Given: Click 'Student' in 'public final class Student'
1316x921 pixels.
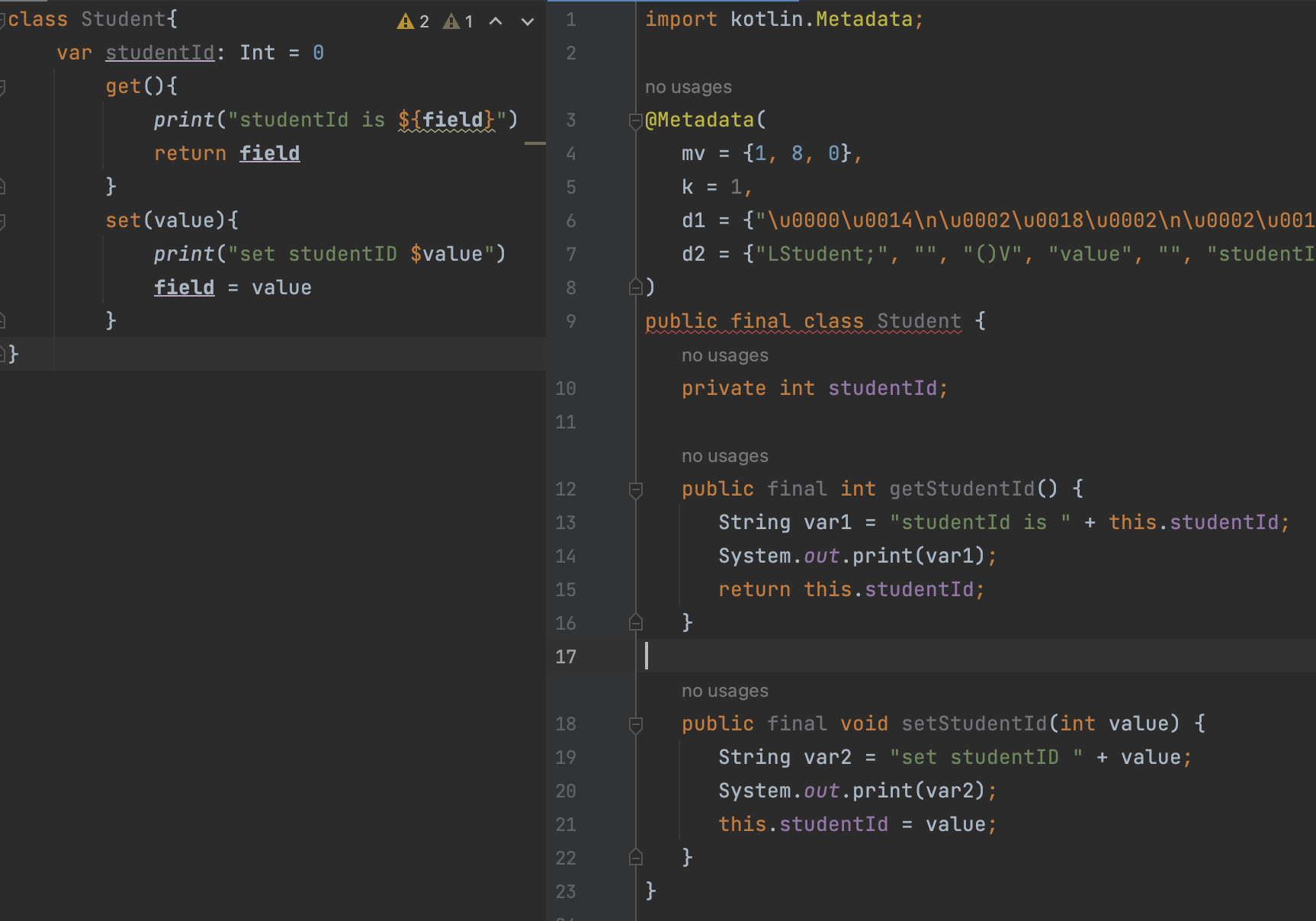Looking at the screenshot, I should click(x=920, y=321).
